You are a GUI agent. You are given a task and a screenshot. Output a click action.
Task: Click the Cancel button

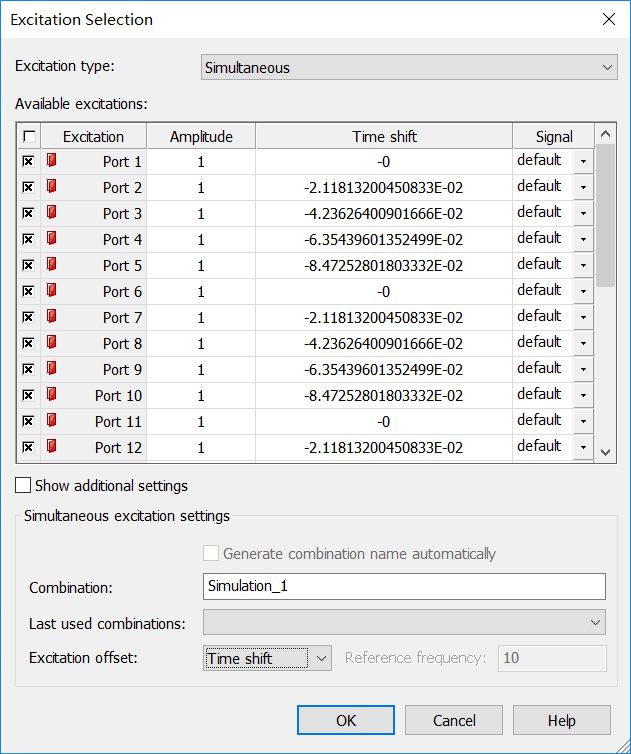454,720
